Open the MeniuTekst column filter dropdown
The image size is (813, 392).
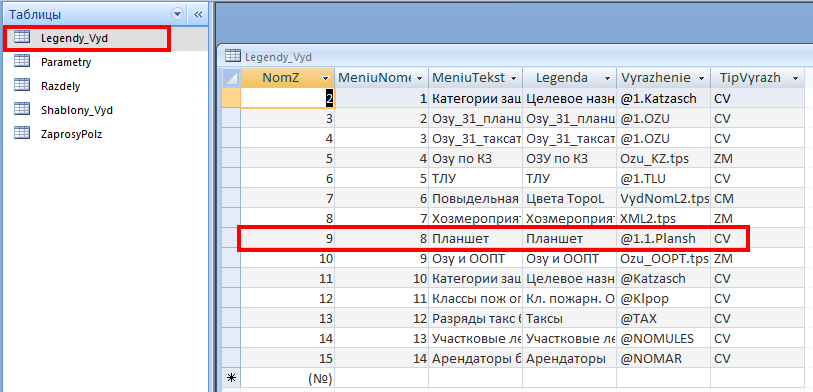(513, 78)
